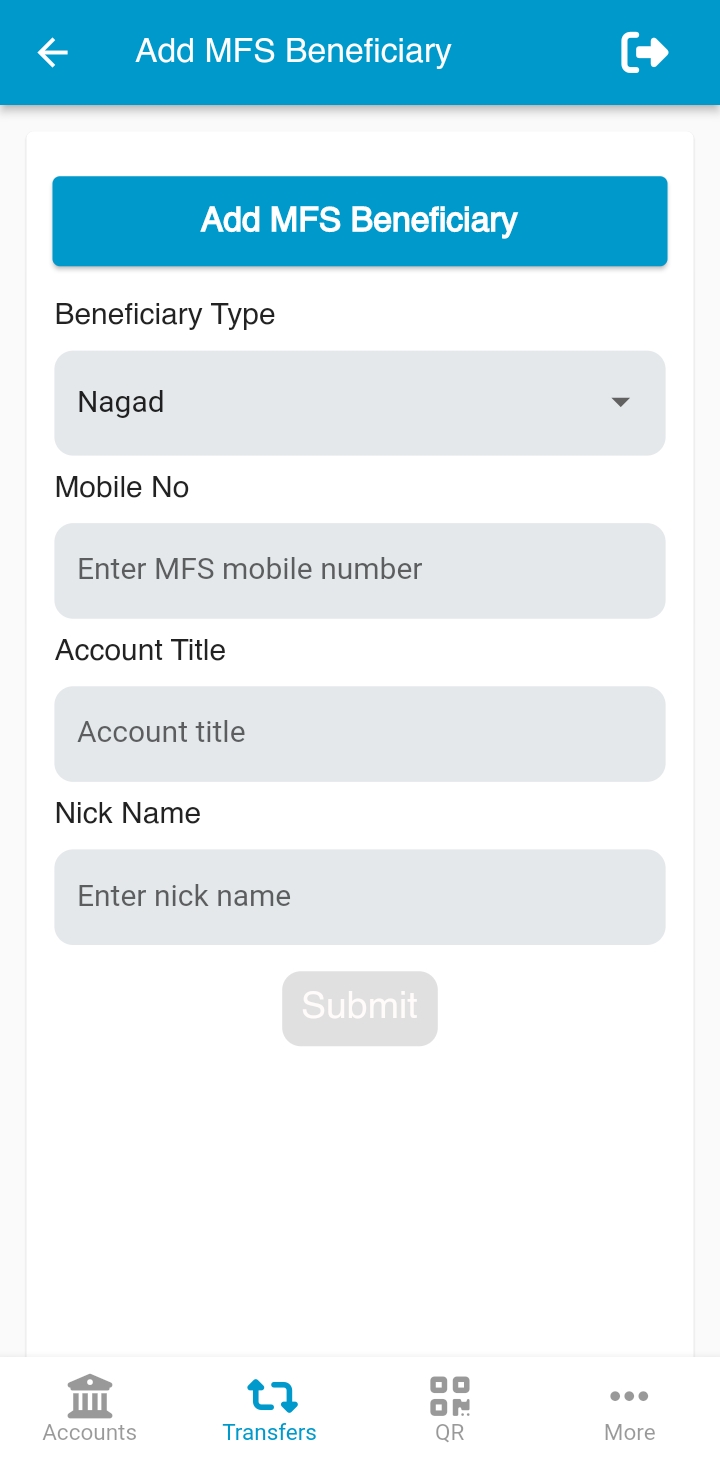This screenshot has width=720, height=1462.
Task: Click the blue Add MFS Beneficiary banner
Action: (x=360, y=221)
